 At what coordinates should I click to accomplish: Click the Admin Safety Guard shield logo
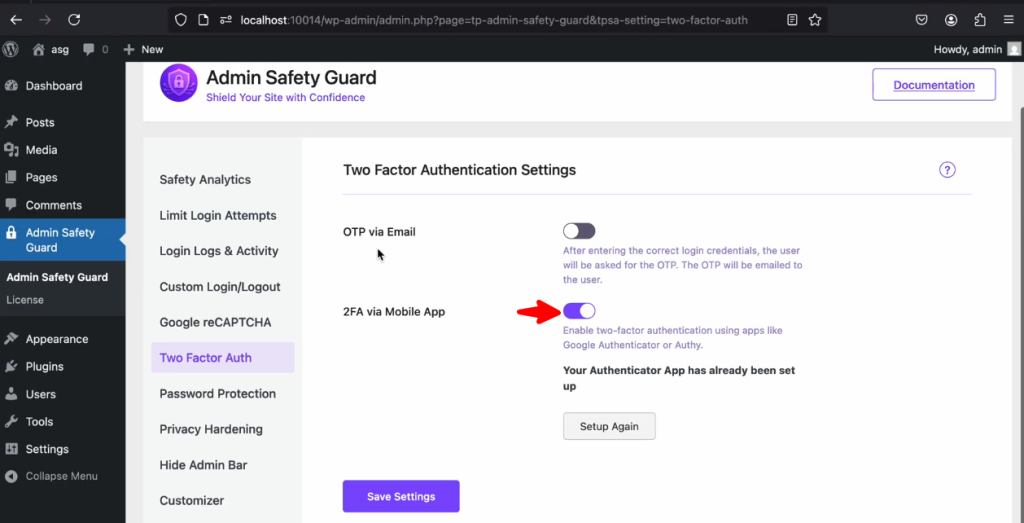[x=179, y=83]
